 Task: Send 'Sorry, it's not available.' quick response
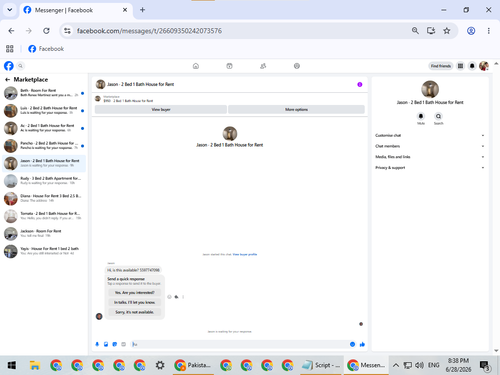coord(135,312)
